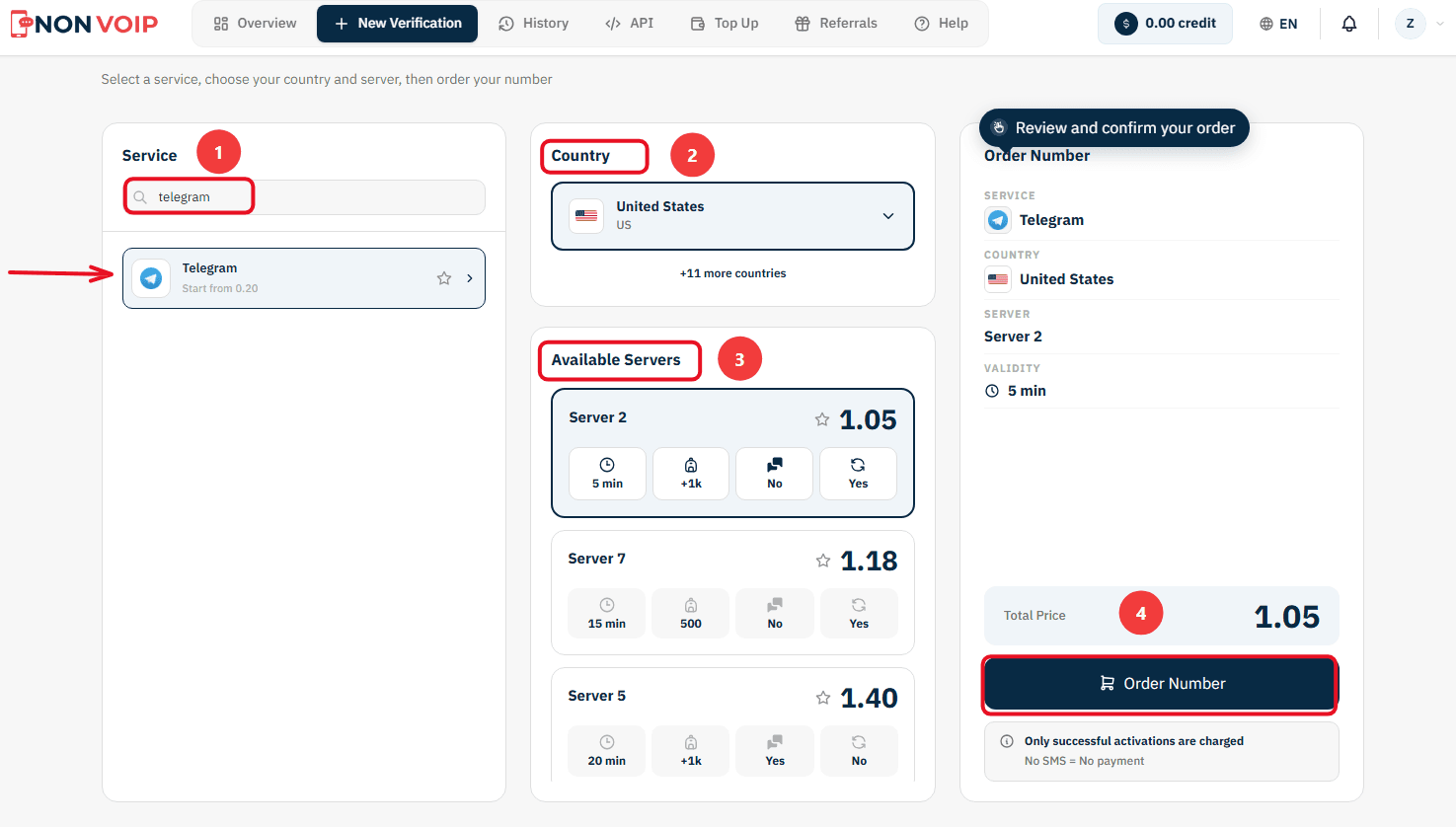The image size is (1456, 827).
Task: Click the 'Review and confirm your order' tooltip
Action: 1114,128
